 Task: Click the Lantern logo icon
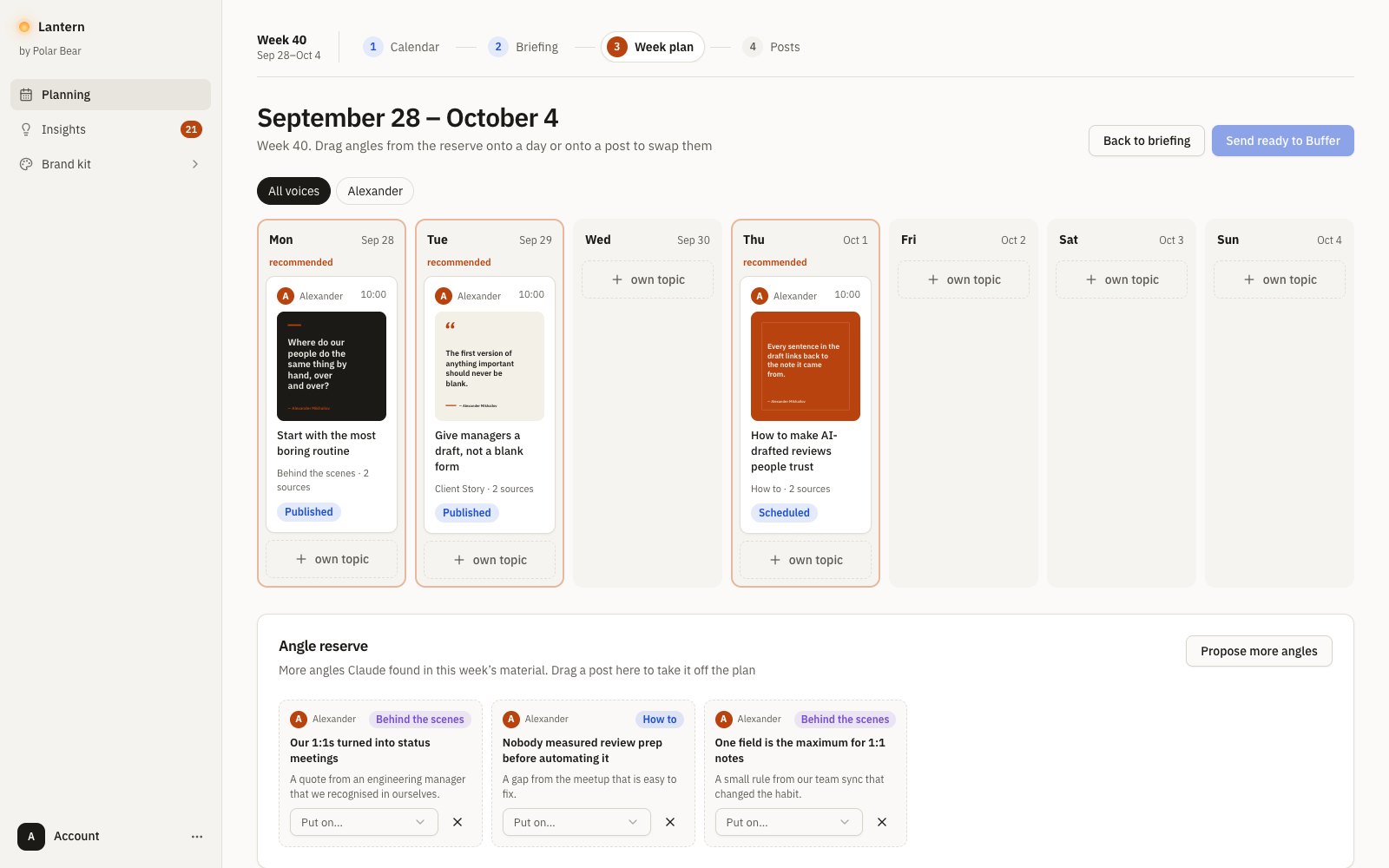(24, 27)
